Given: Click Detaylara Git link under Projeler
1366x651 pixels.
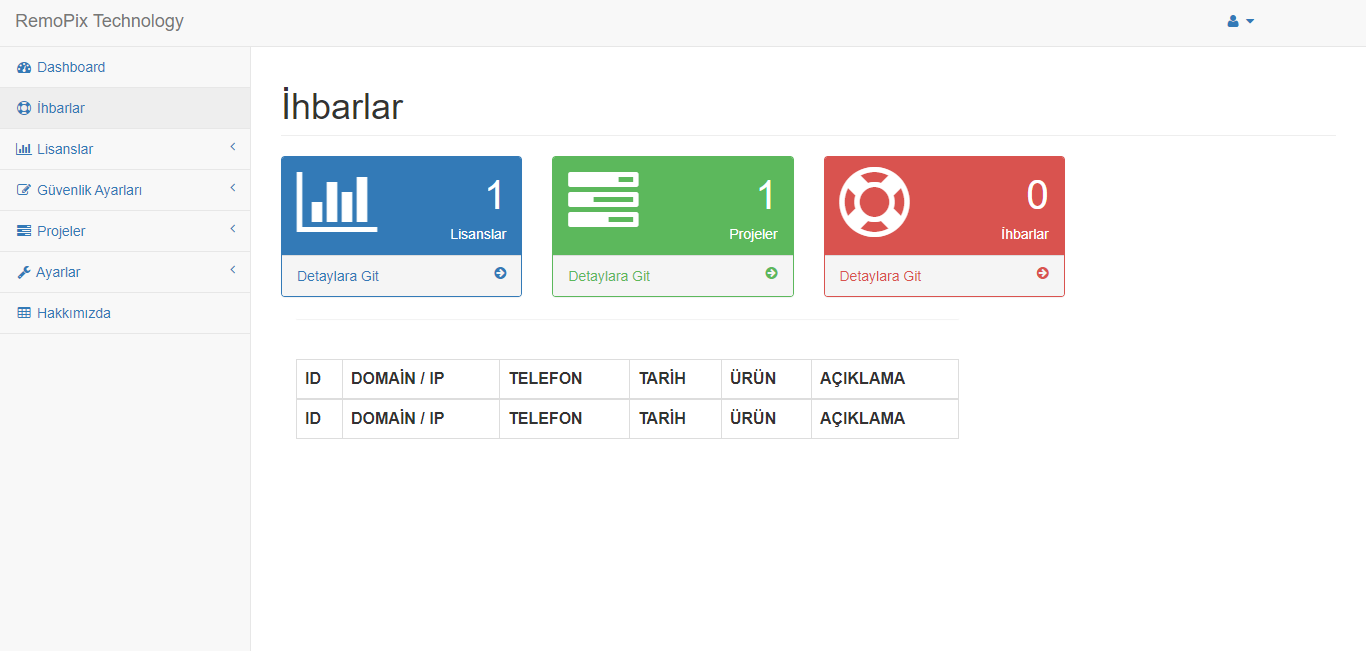Looking at the screenshot, I should coord(609,276).
